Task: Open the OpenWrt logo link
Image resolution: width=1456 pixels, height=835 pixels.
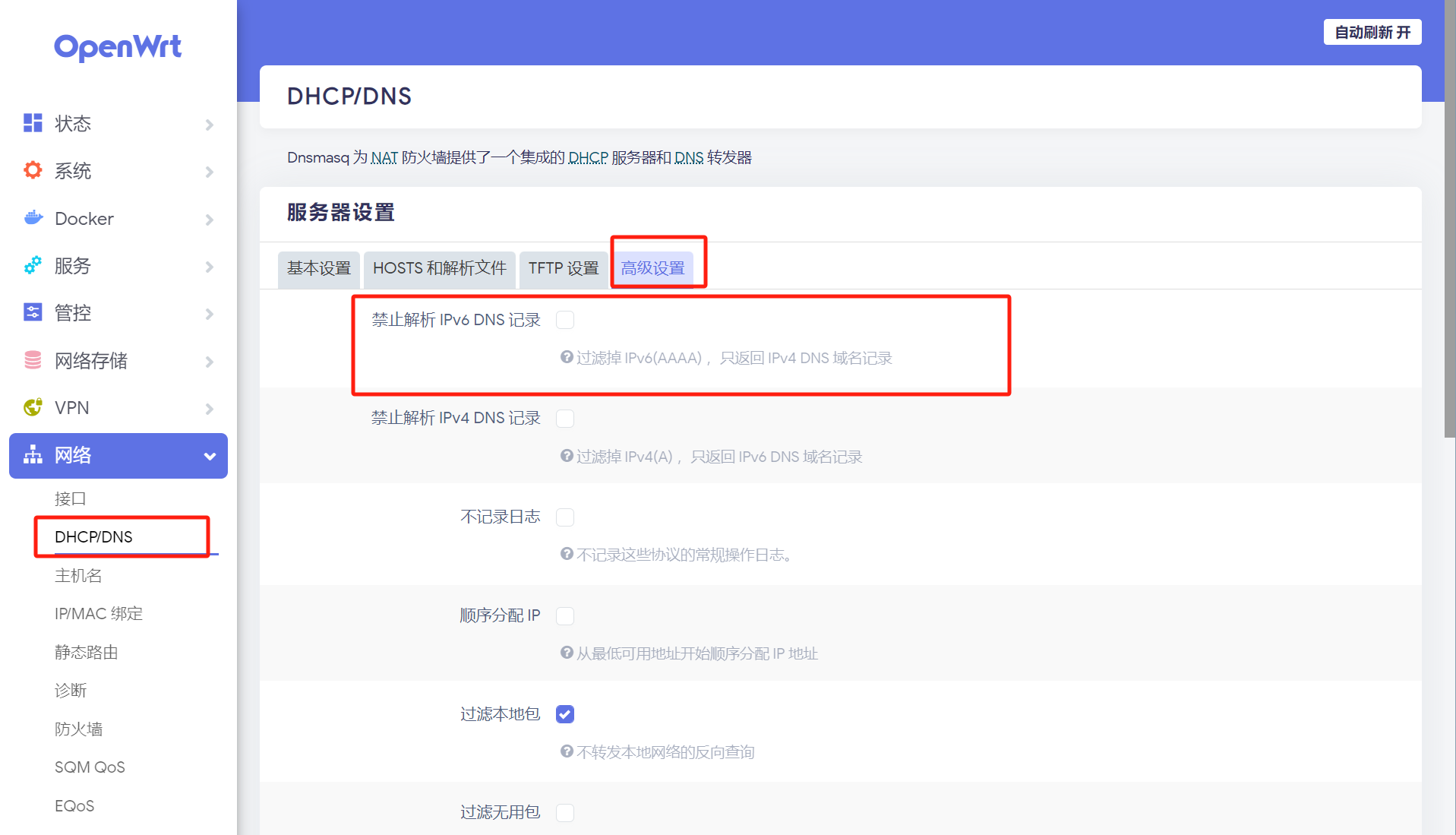Action: click(118, 46)
